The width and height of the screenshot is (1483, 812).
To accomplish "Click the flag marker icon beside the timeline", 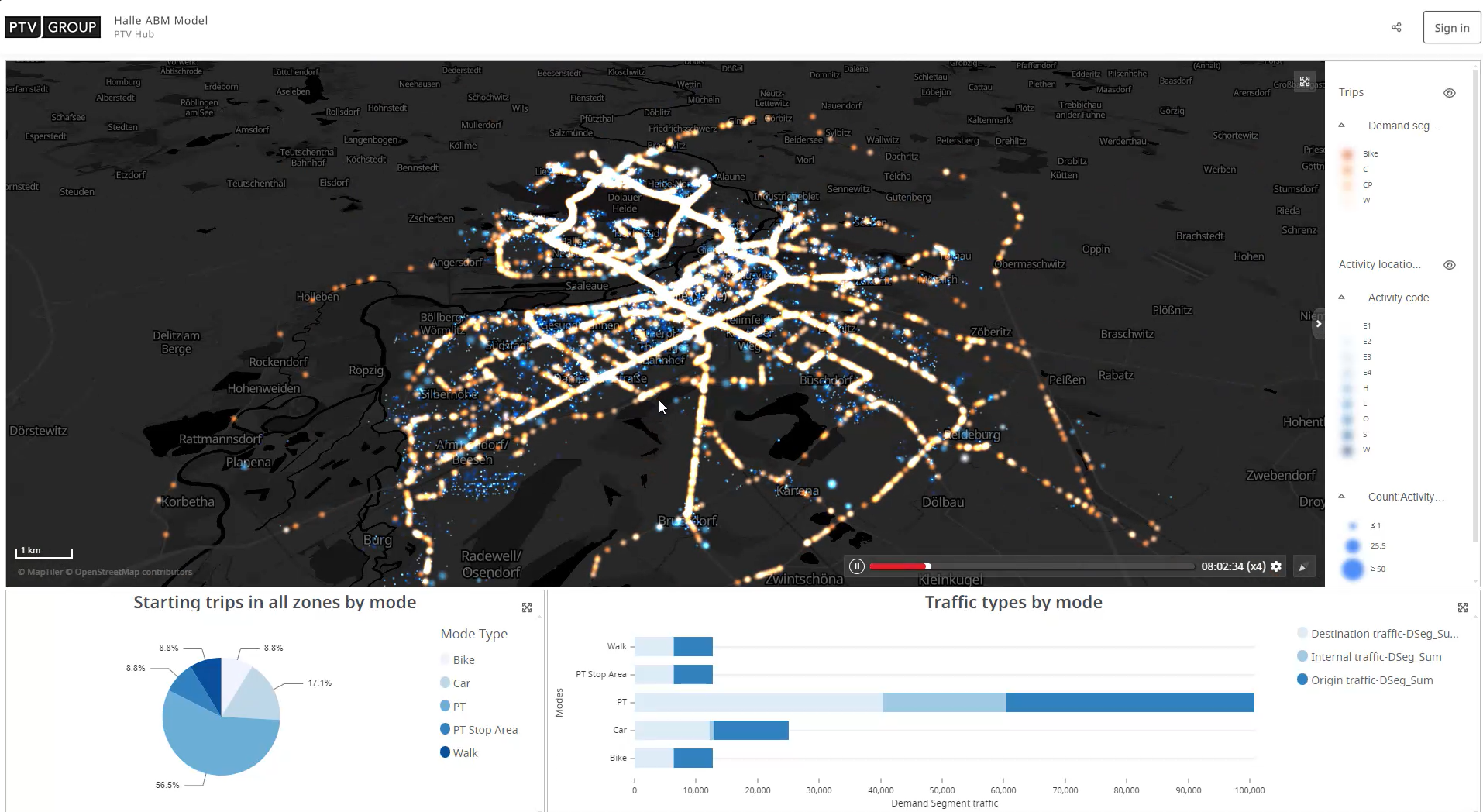I will point(1304,566).
